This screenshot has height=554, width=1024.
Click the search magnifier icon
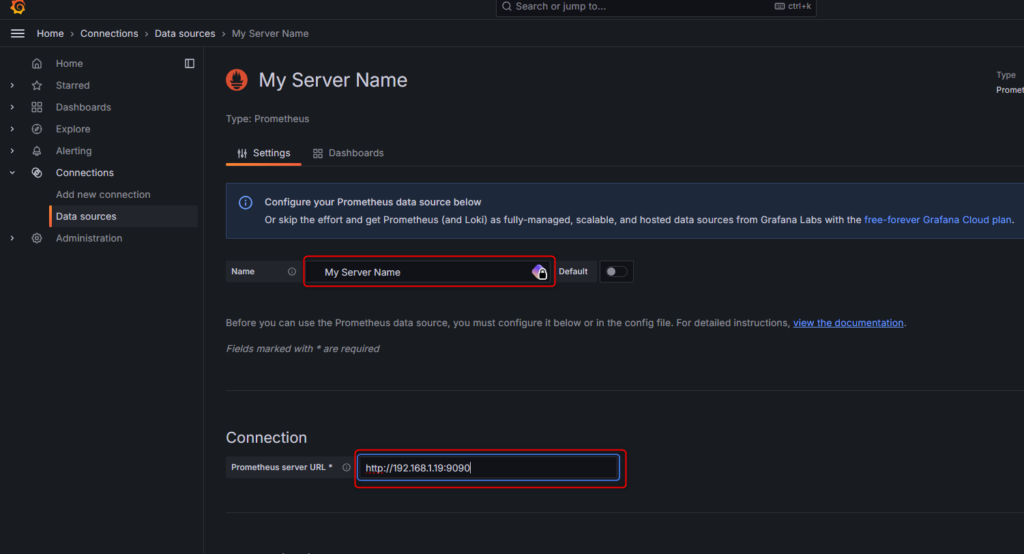click(x=507, y=7)
